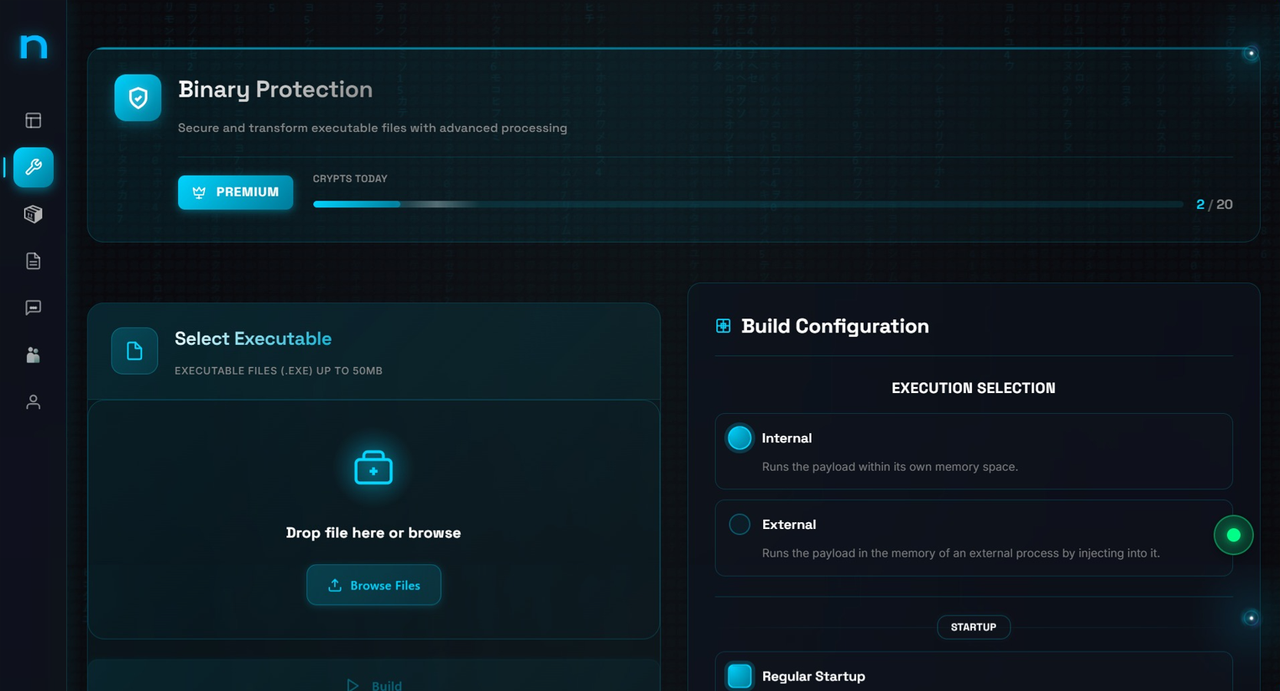Click the Browse Files button
The width and height of the screenshot is (1280, 691).
[x=374, y=585]
